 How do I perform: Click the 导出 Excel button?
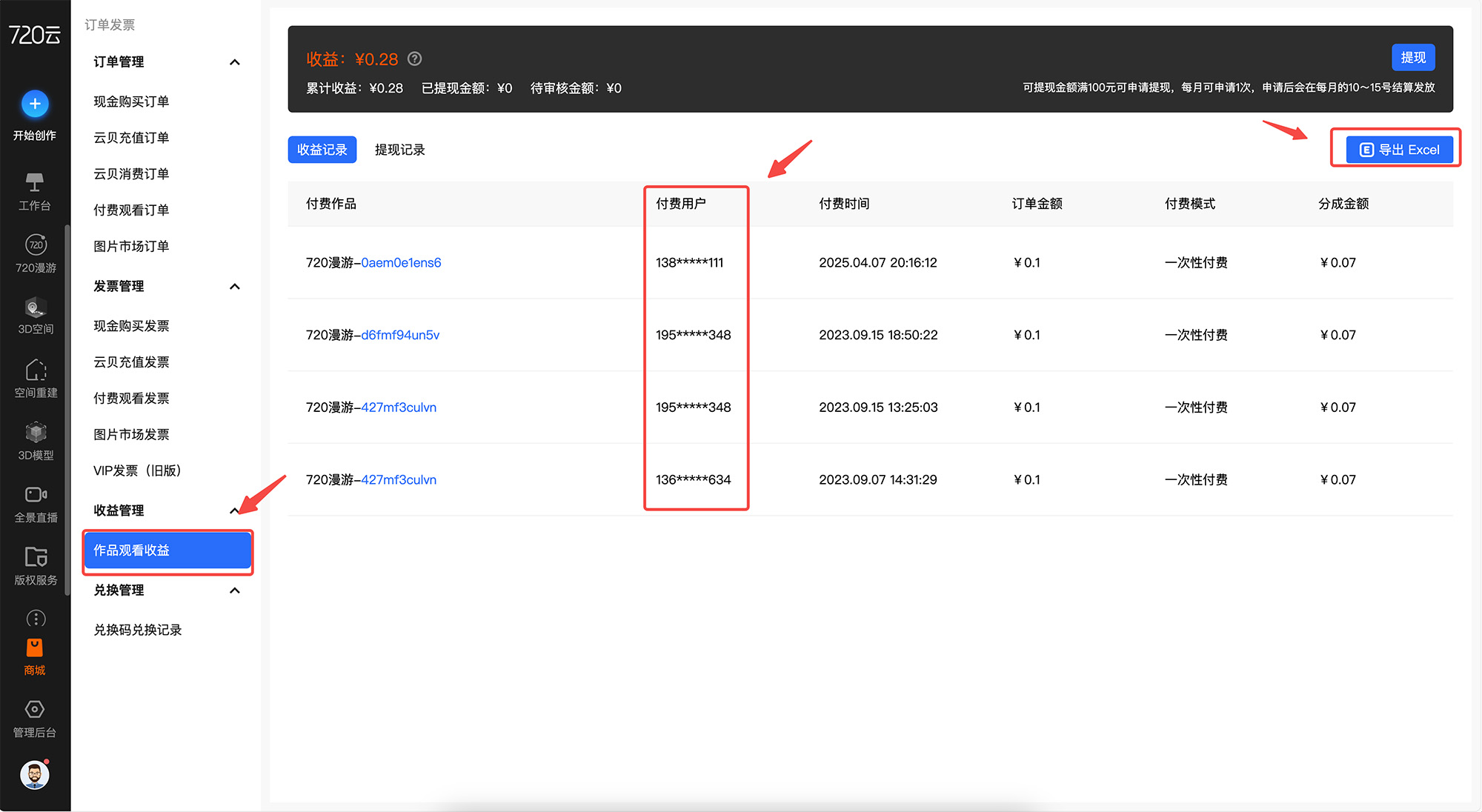click(1399, 150)
